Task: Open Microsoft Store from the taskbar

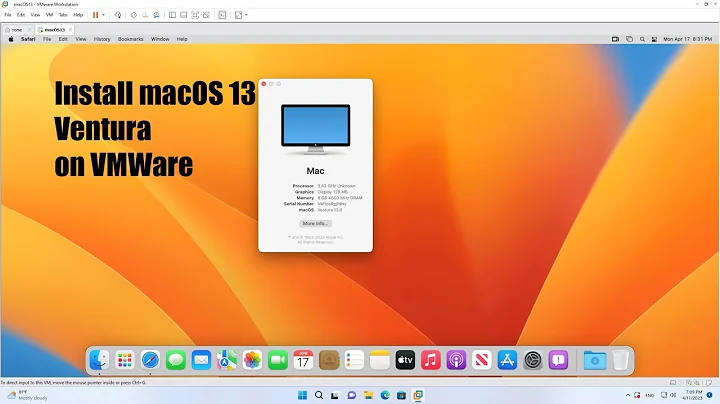Action: click(401, 395)
